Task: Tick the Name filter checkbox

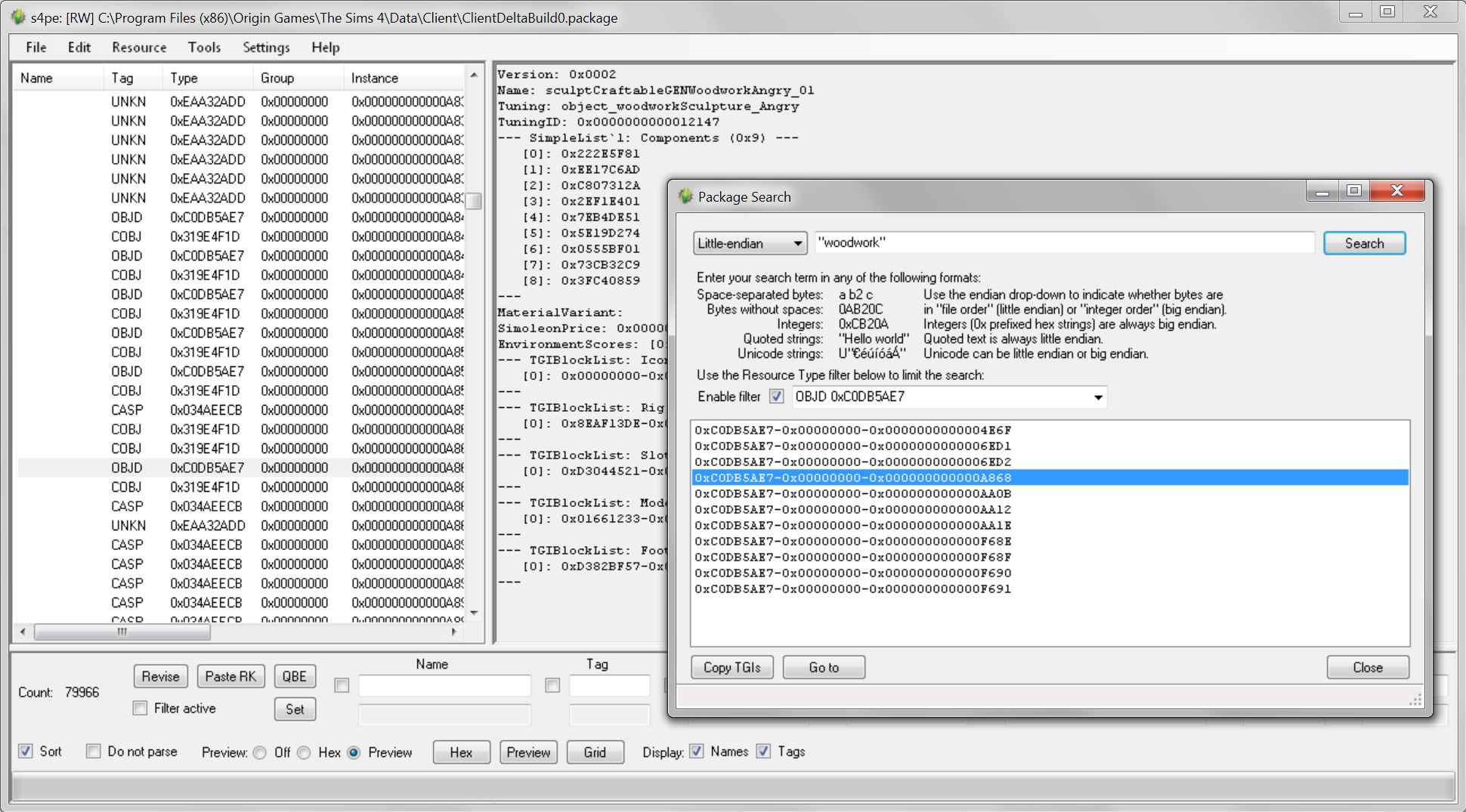Action: pyautogui.click(x=342, y=685)
